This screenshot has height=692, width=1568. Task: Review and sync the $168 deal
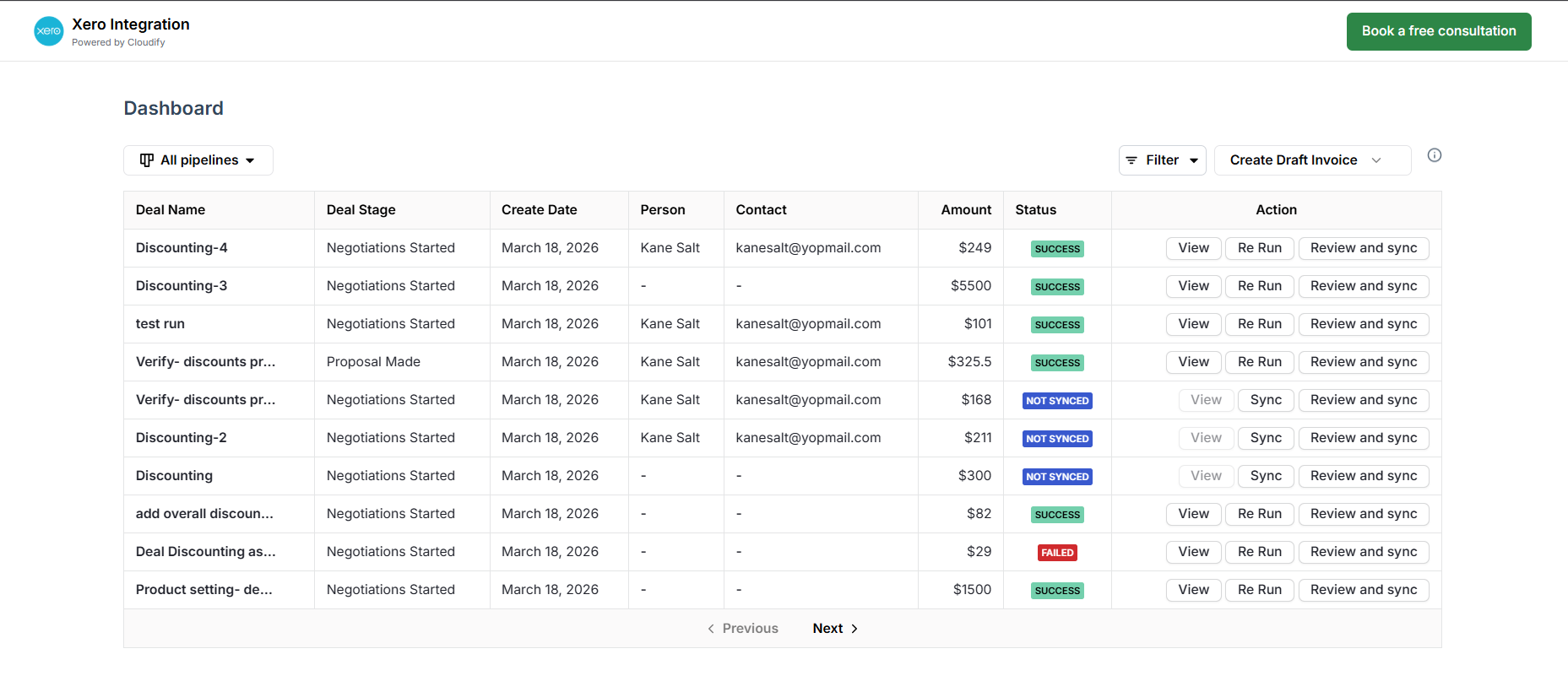(1364, 400)
